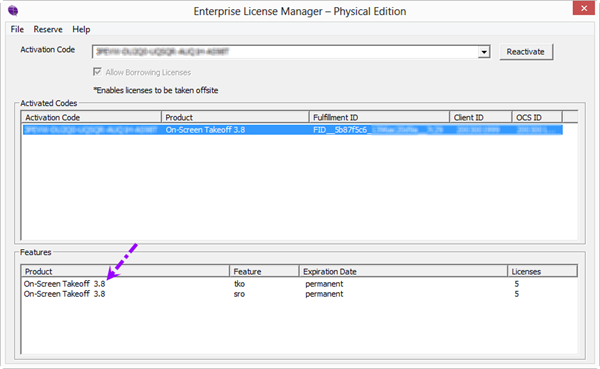Toggle Allow Borrowing Licenses checkbox
600x369 pixels.
point(98,72)
